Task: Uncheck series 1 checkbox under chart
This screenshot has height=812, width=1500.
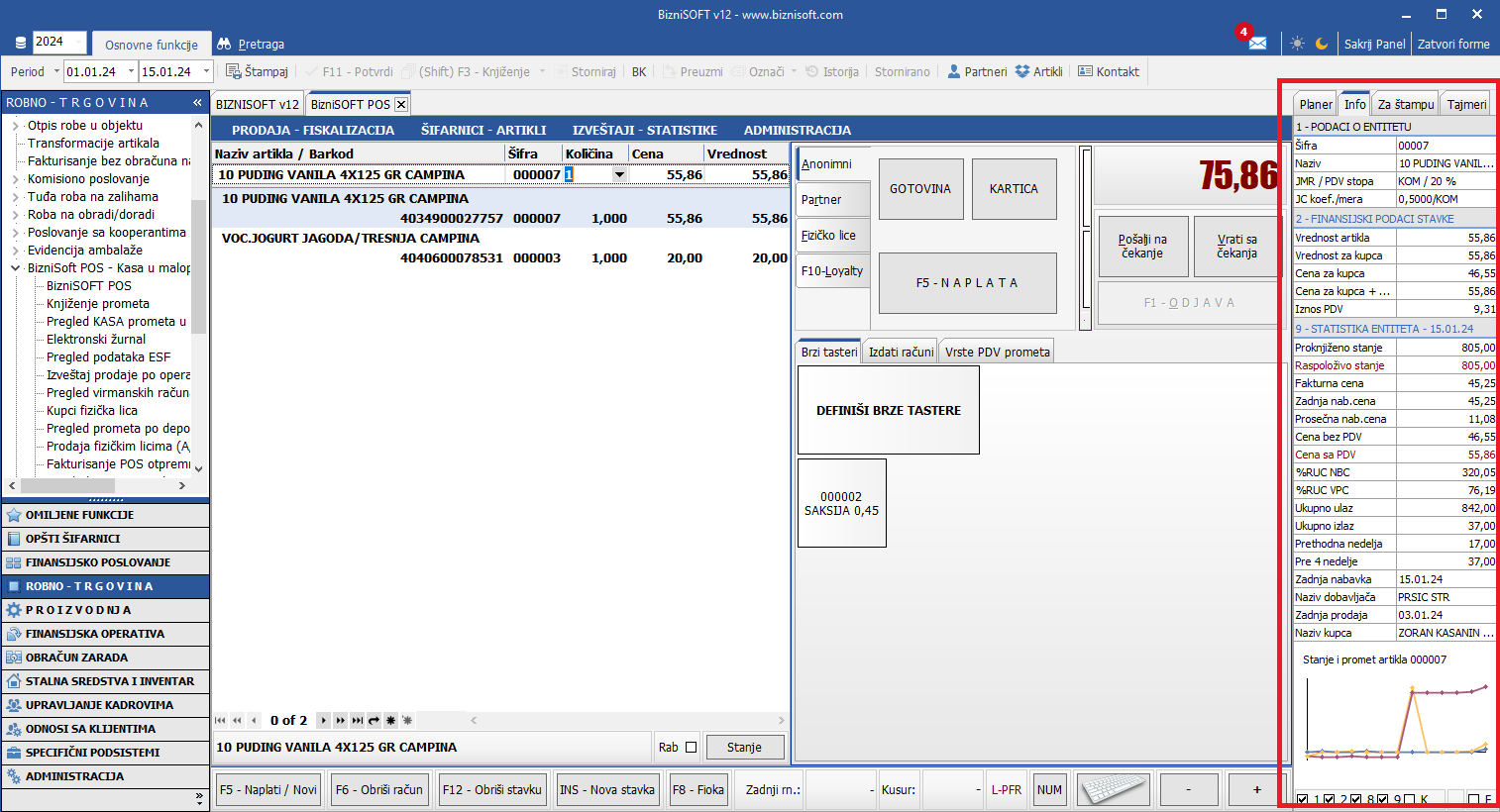Action: (1303, 800)
